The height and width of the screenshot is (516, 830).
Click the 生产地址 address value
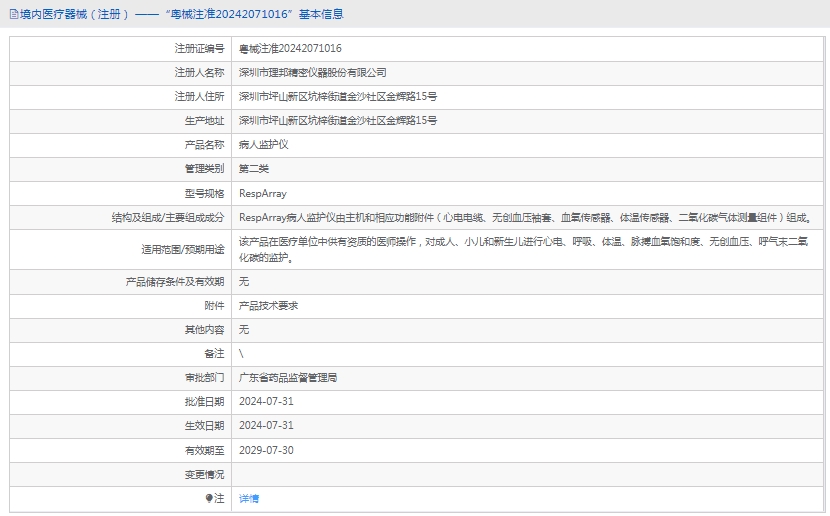337,120
